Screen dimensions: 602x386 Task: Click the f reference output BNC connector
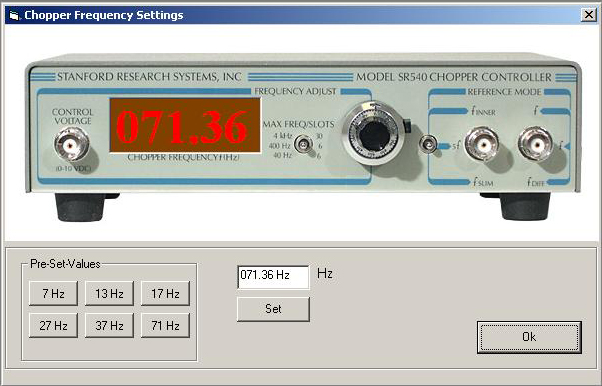(536, 145)
